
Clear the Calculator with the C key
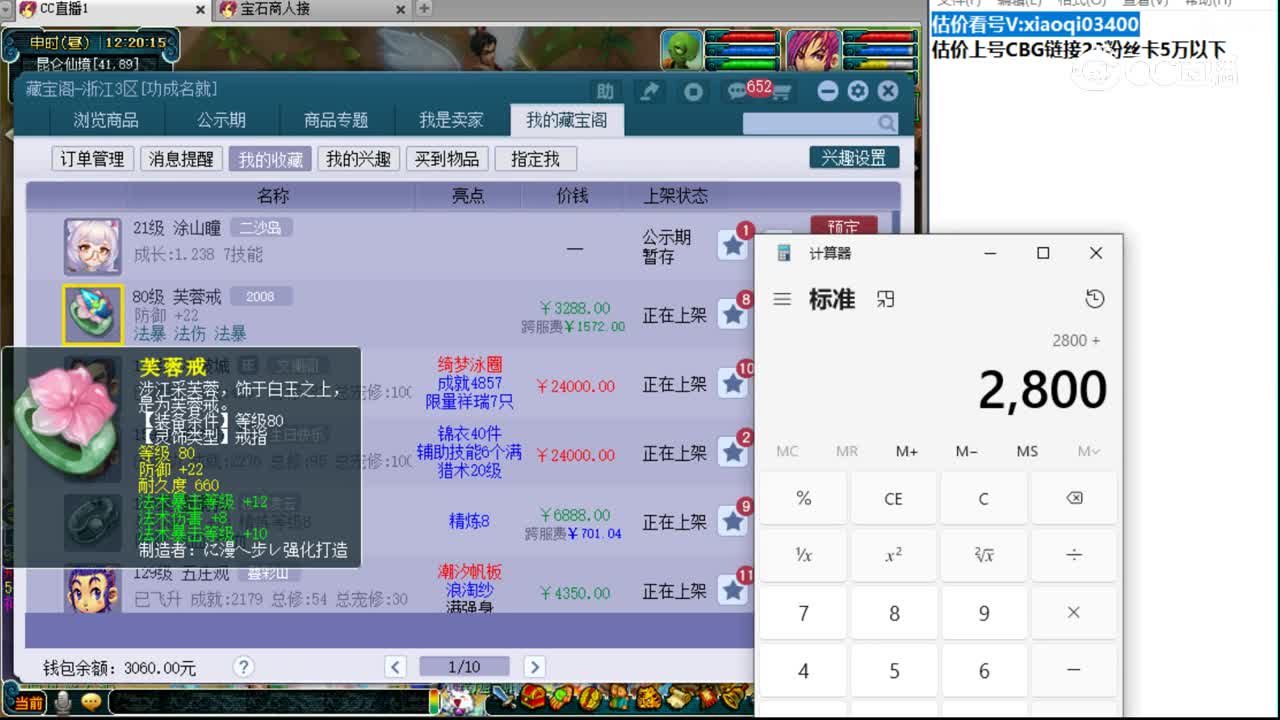tap(984, 498)
